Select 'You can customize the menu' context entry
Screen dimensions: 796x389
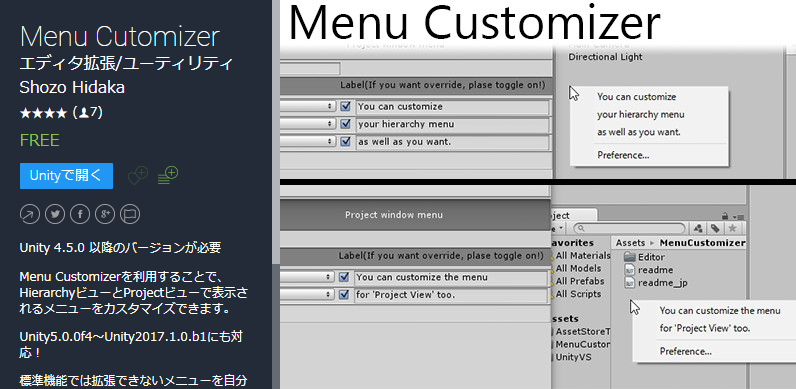tap(719, 310)
